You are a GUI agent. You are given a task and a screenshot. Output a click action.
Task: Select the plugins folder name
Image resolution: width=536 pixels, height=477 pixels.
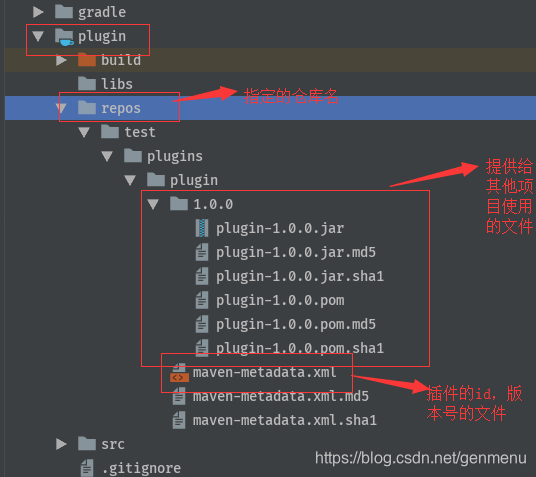(x=175, y=157)
